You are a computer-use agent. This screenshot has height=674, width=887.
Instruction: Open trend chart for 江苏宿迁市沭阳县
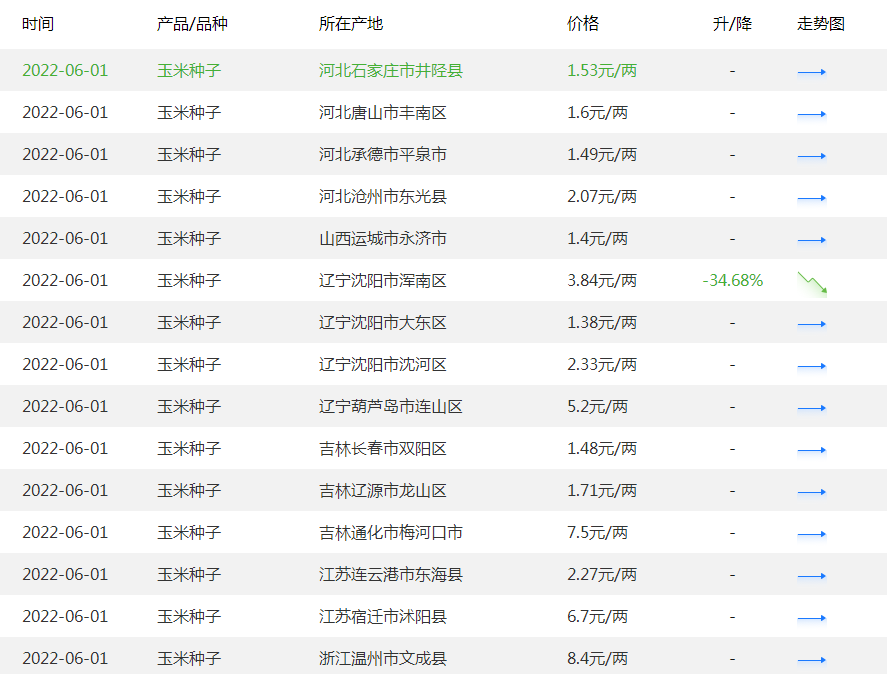(x=812, y=617)
